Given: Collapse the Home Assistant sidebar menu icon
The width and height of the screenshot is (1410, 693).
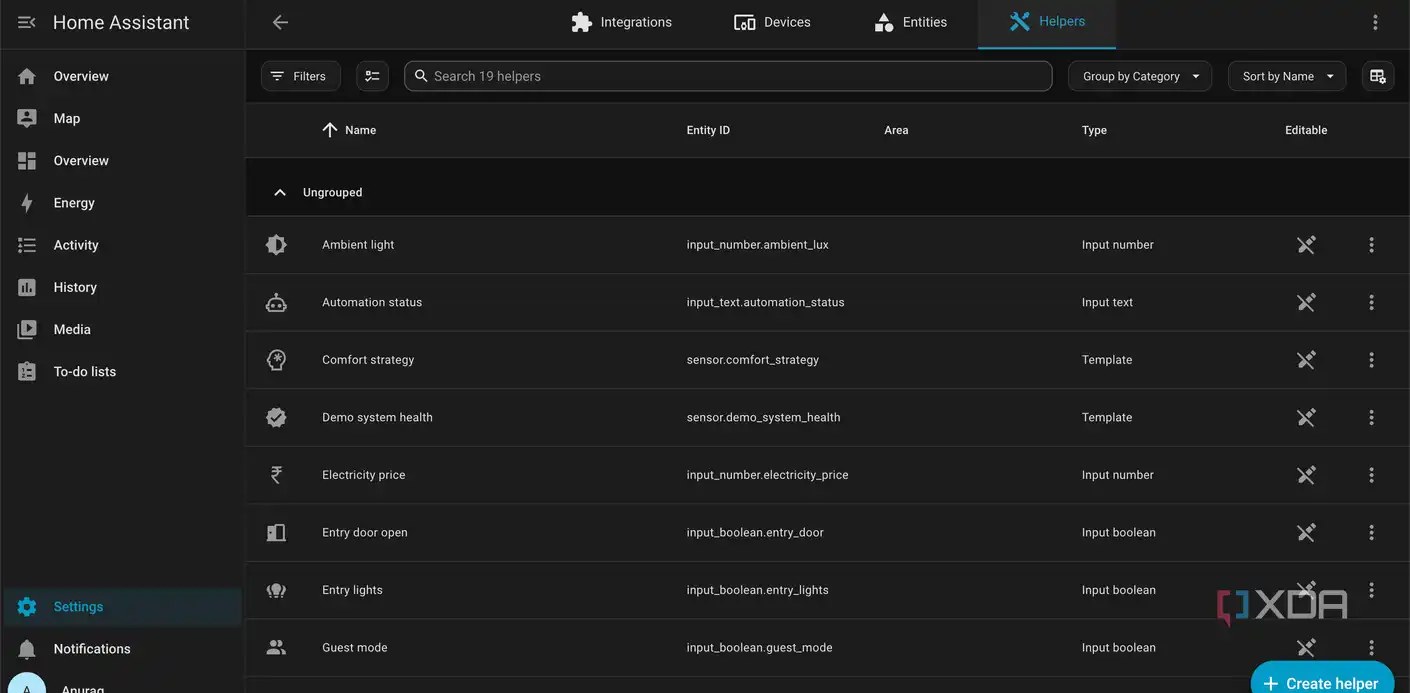Looking at the screenshot, I should click(x=27, y=22).
